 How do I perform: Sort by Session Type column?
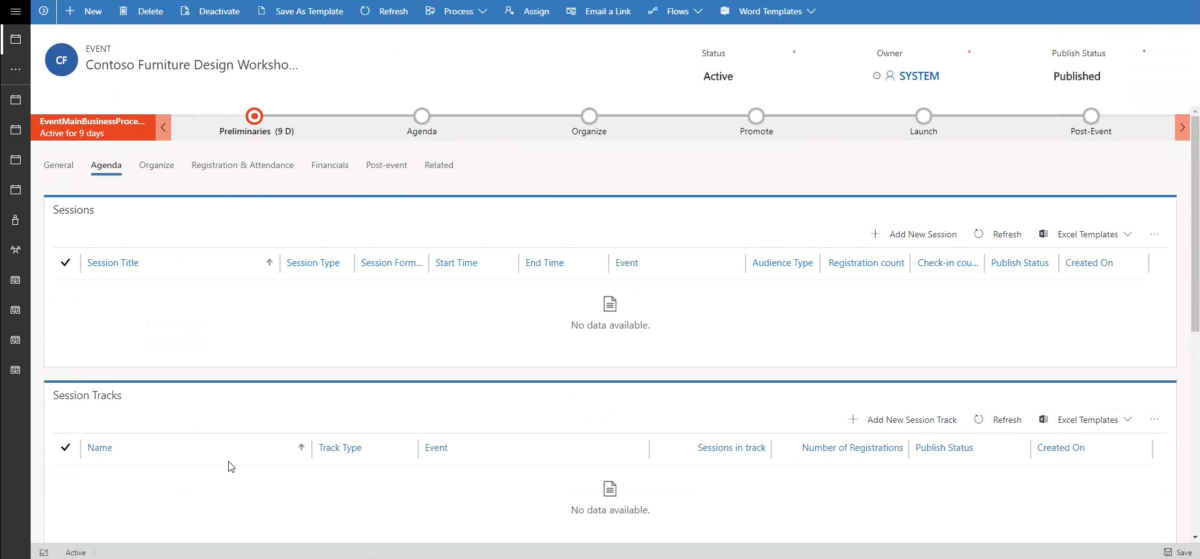tap(313, 263)
